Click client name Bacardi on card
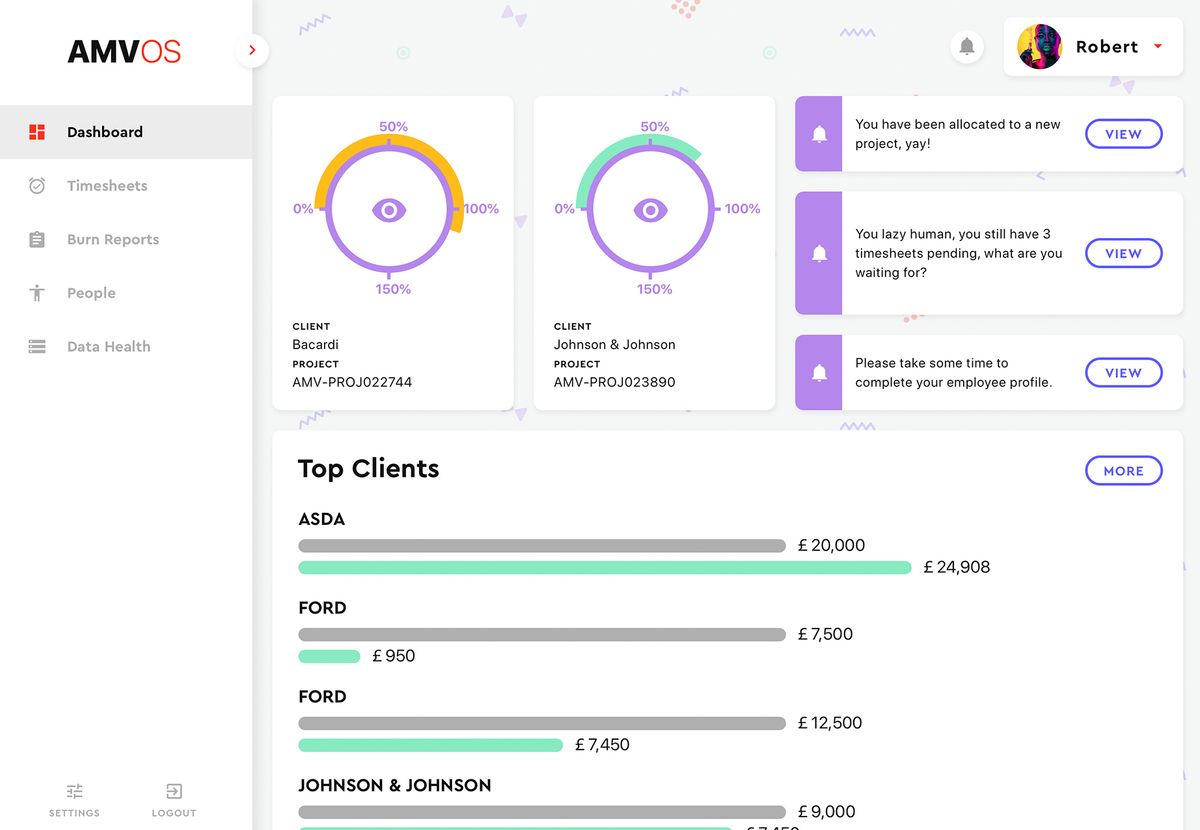1200x830 pixels. [315, 344]
